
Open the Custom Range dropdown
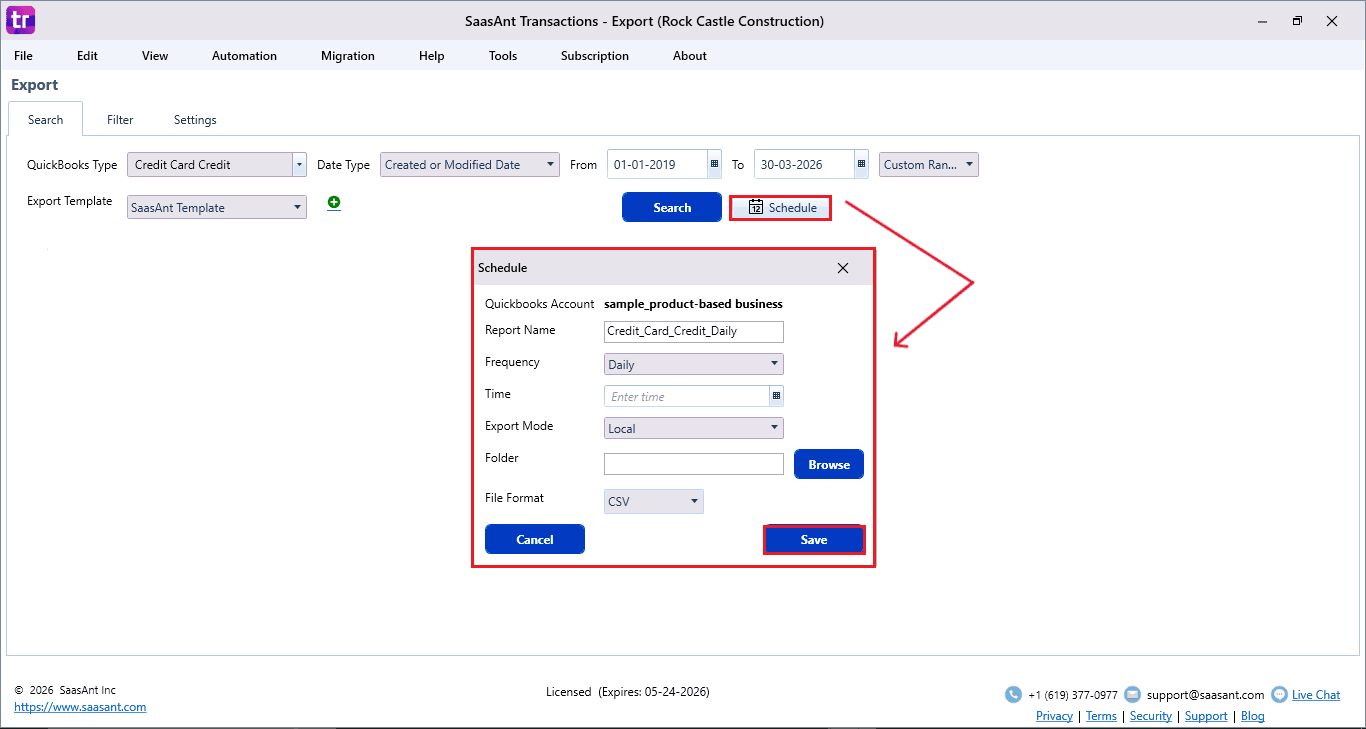pos(929,165)
